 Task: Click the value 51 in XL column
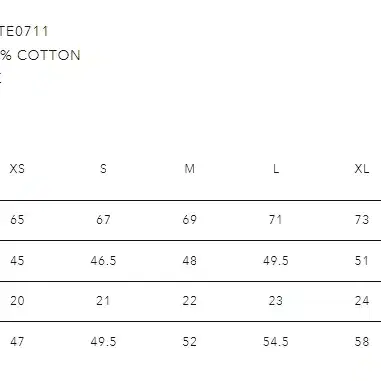tap(362, 260)
